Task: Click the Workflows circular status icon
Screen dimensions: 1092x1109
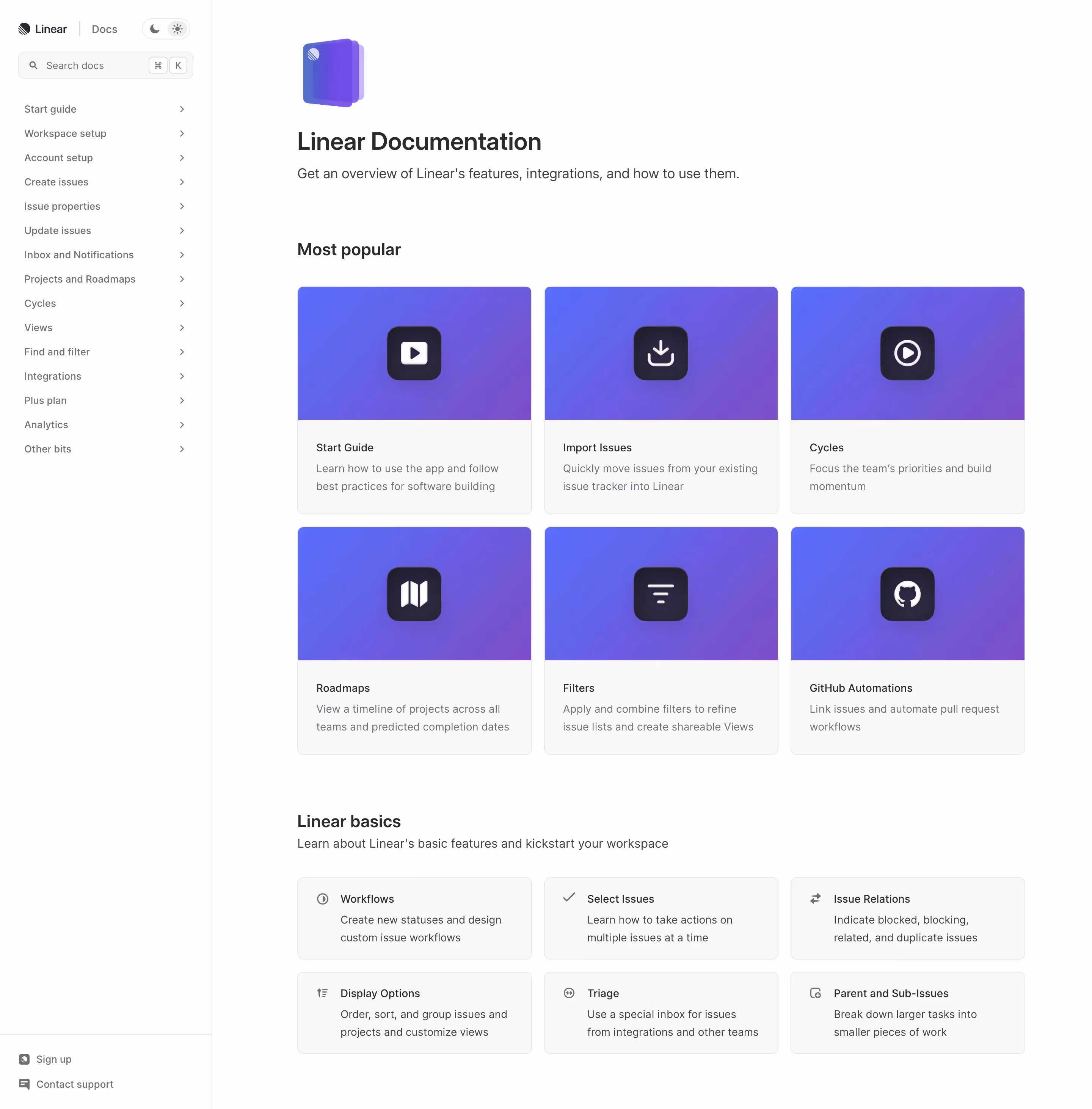Action: [x=323, y=899]
